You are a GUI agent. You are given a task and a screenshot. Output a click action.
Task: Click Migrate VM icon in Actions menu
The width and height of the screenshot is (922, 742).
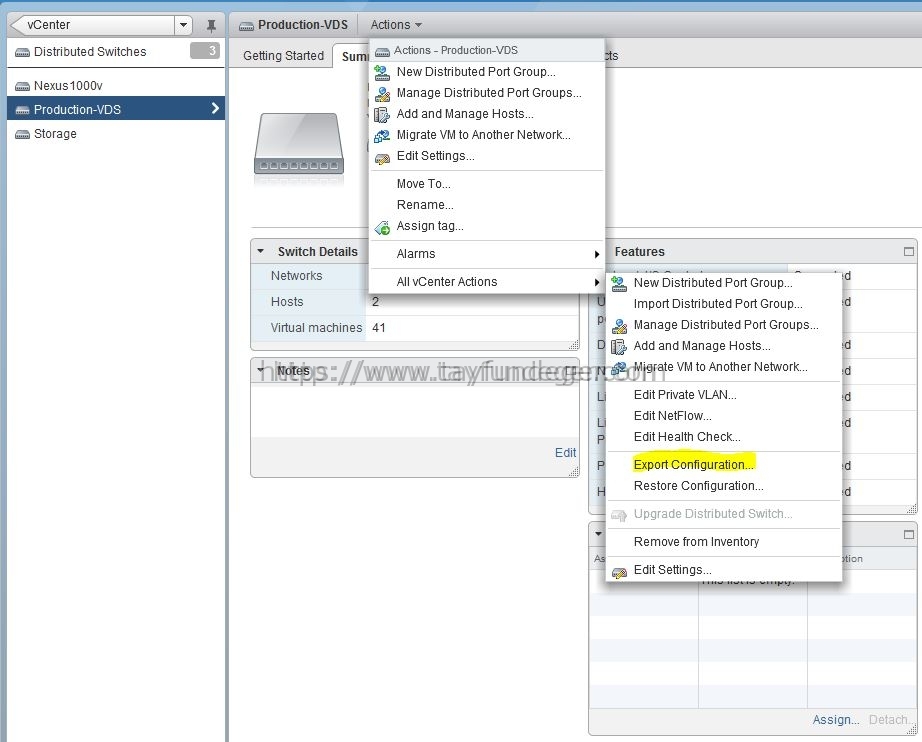pos(382,136)
